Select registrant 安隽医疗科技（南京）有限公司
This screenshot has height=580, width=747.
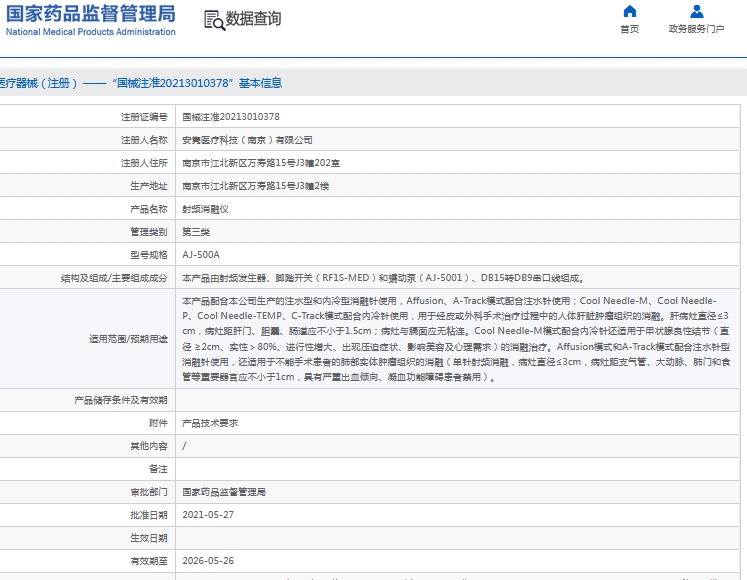[x=247, y=140]
